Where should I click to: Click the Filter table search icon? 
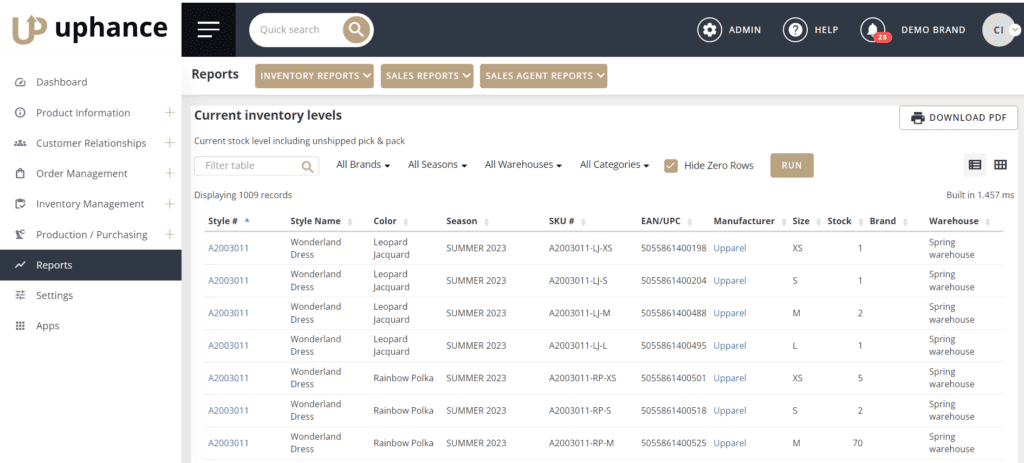[x=308, y=167]
